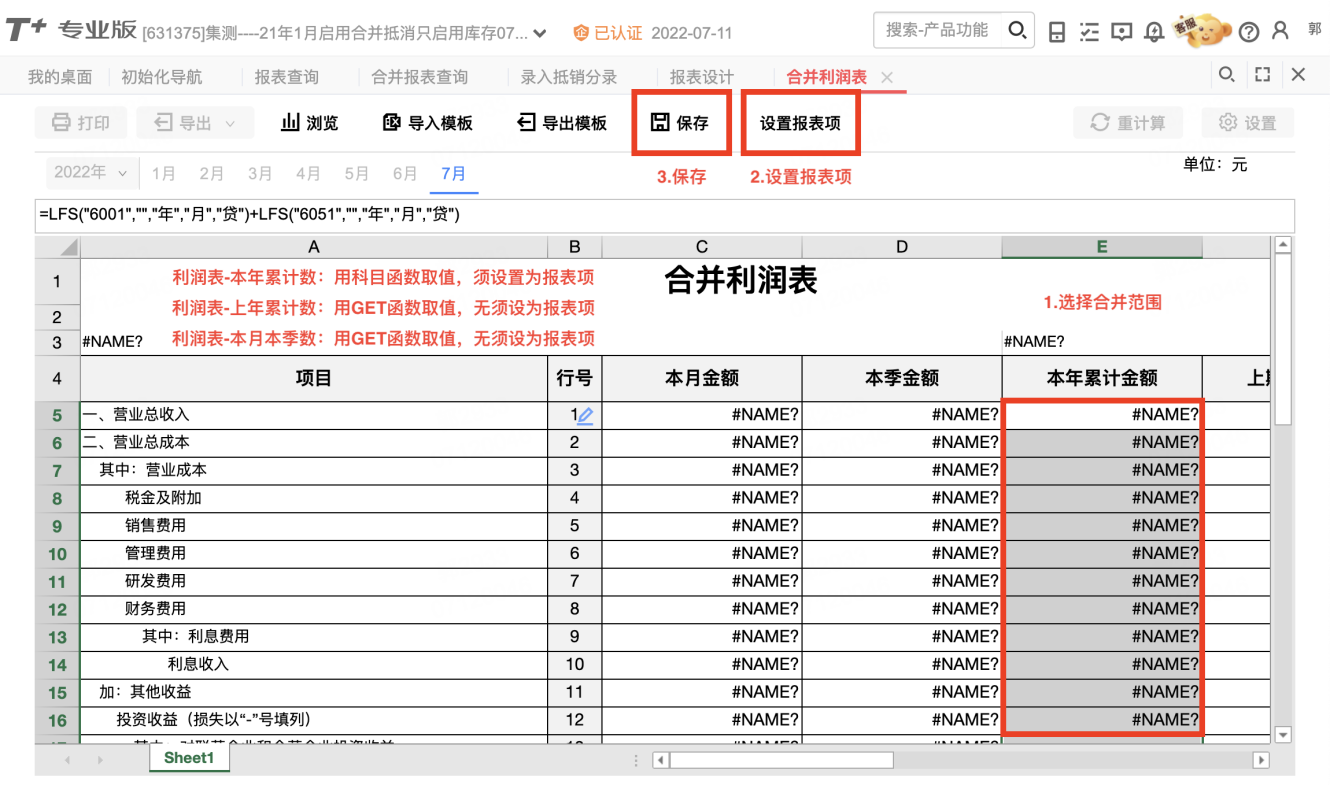Screen dimensions: 1330x785
Task: Select the 5月 month tab
Action: (x=357, y=174)
